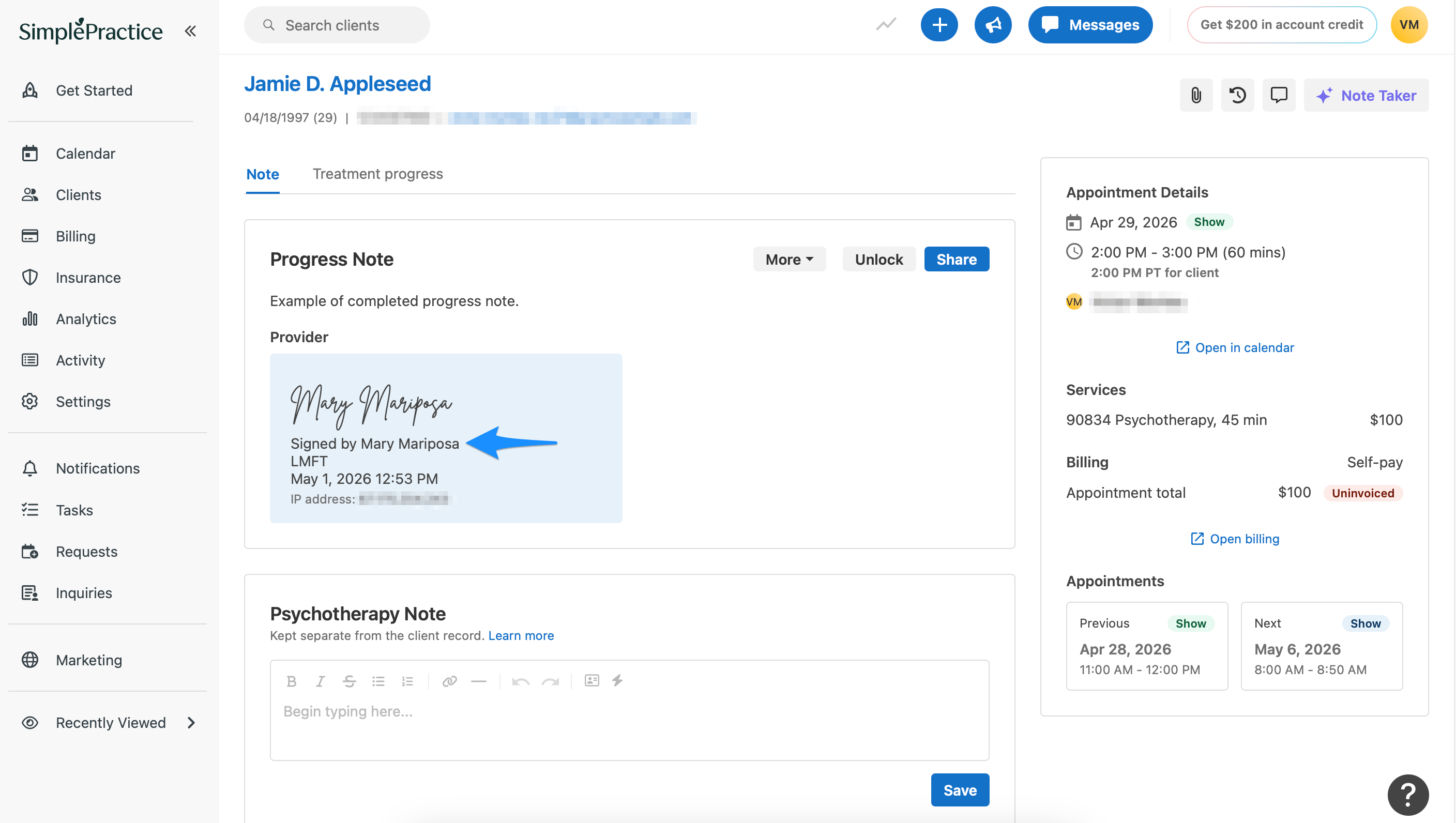Open Settings in the sidebar

coord(66,401)
